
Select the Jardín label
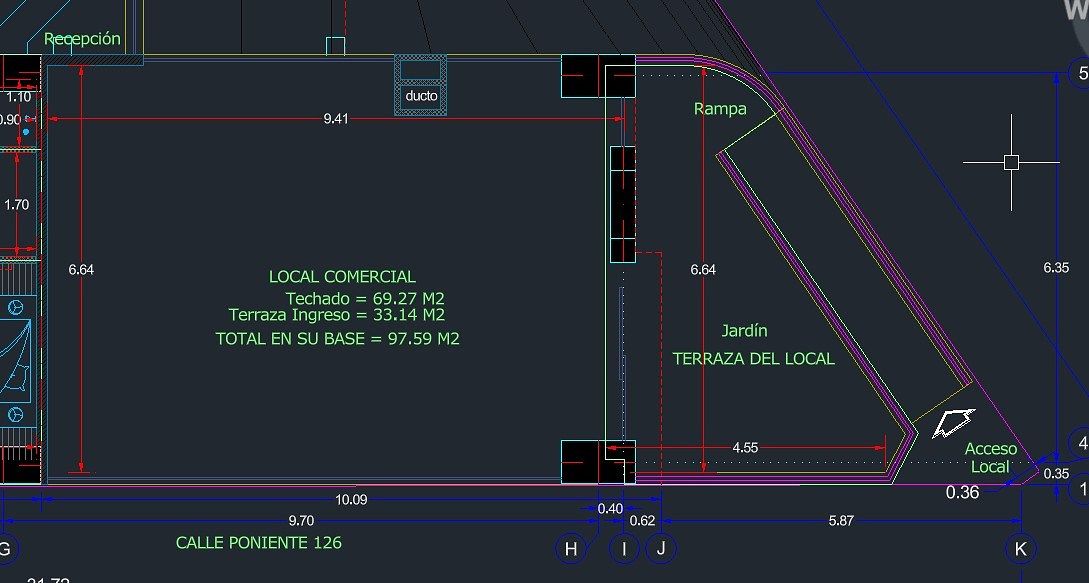pos(745,330)
